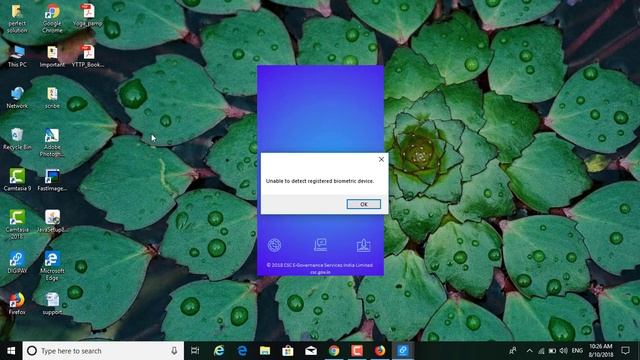Viewport: 640px width, 360px height.
Task: Select the Camtasia 9 desktop shortcut
Action: 17,180
